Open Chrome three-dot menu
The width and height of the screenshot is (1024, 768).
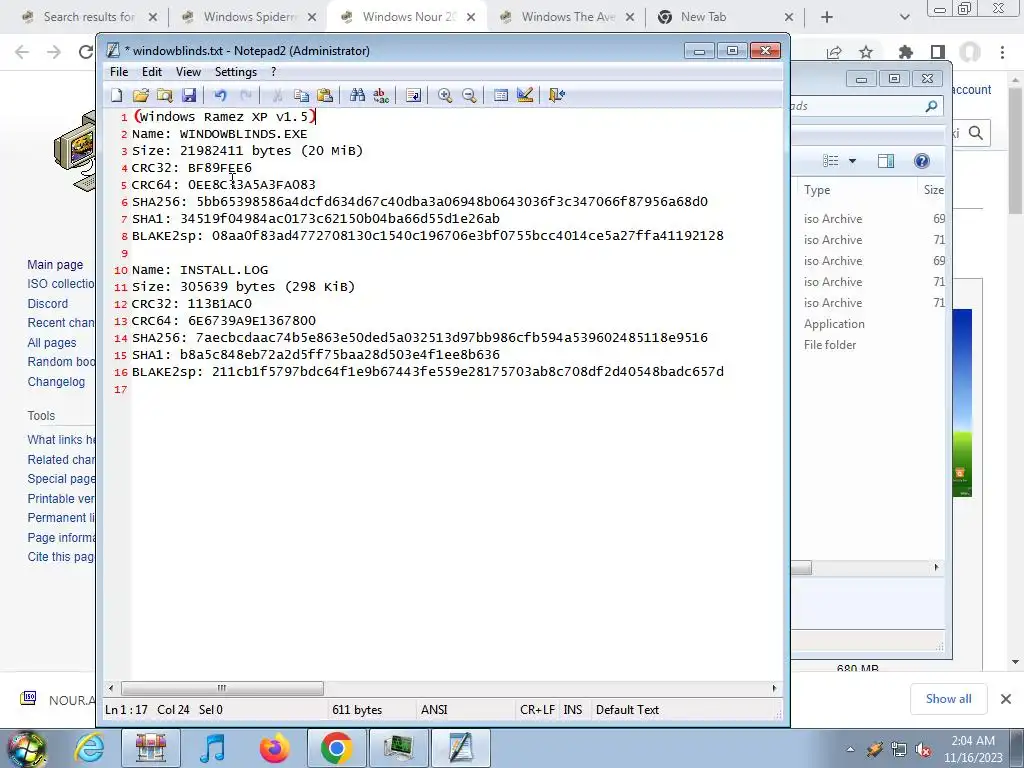1002,52
